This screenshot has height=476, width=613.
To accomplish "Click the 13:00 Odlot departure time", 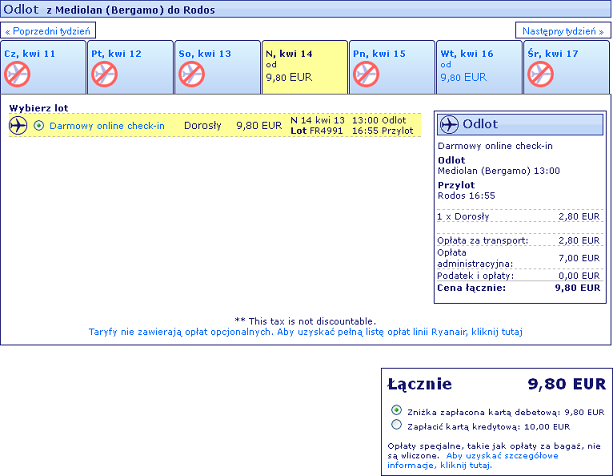I will [x=379, y=120].
